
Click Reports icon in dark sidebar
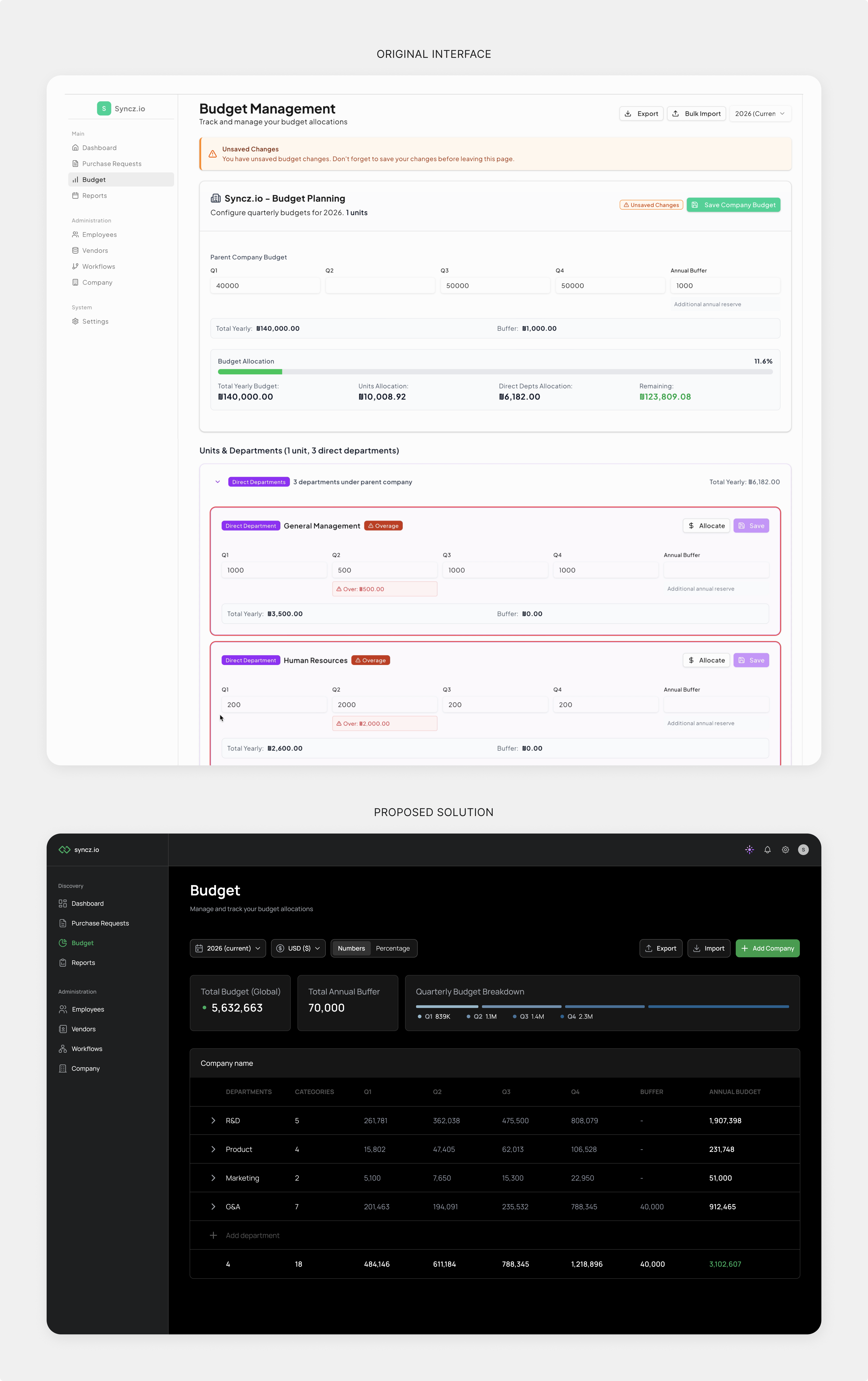coord(63,963)
